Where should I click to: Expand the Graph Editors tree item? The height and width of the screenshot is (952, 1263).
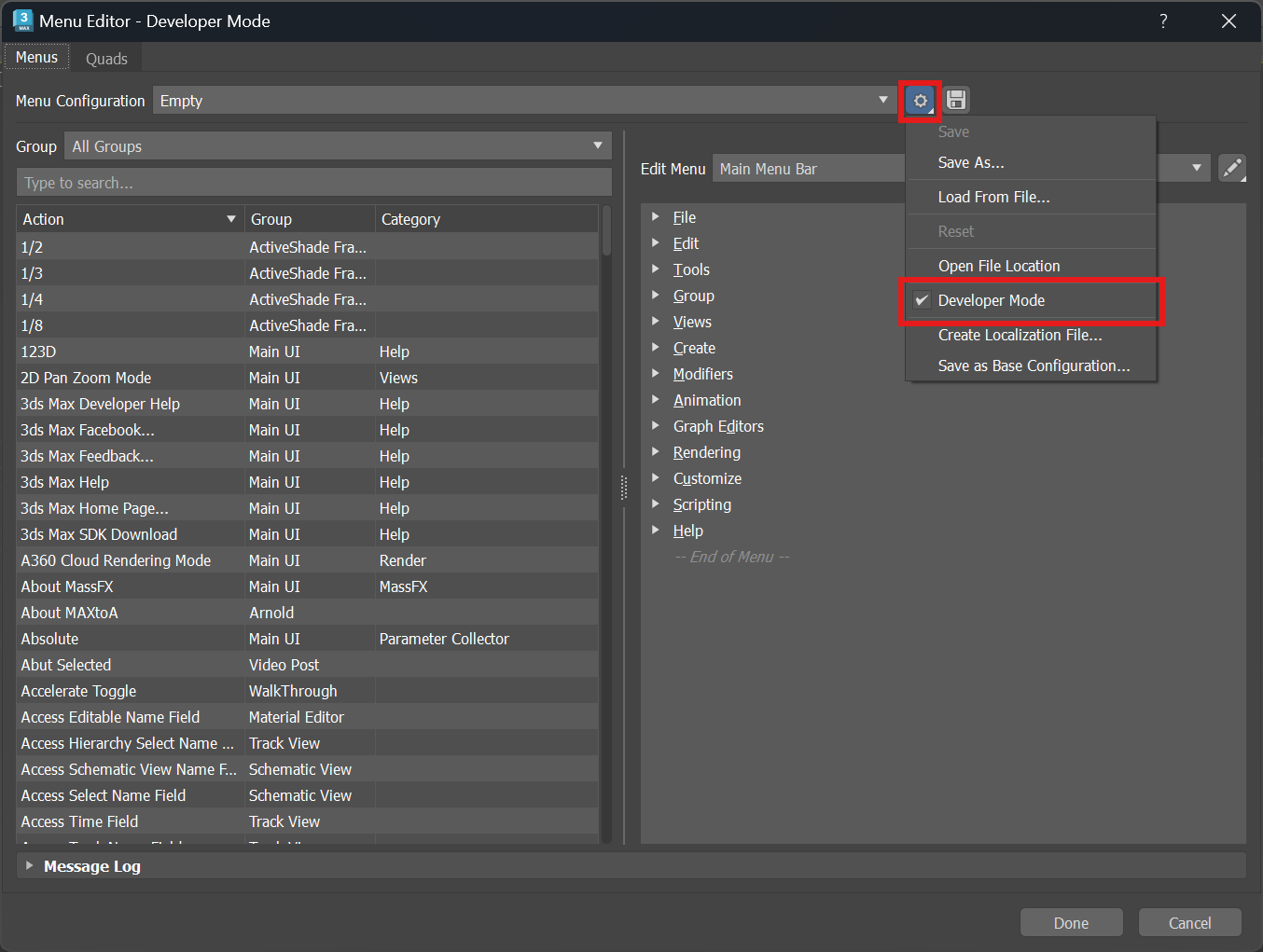[656, 425]
